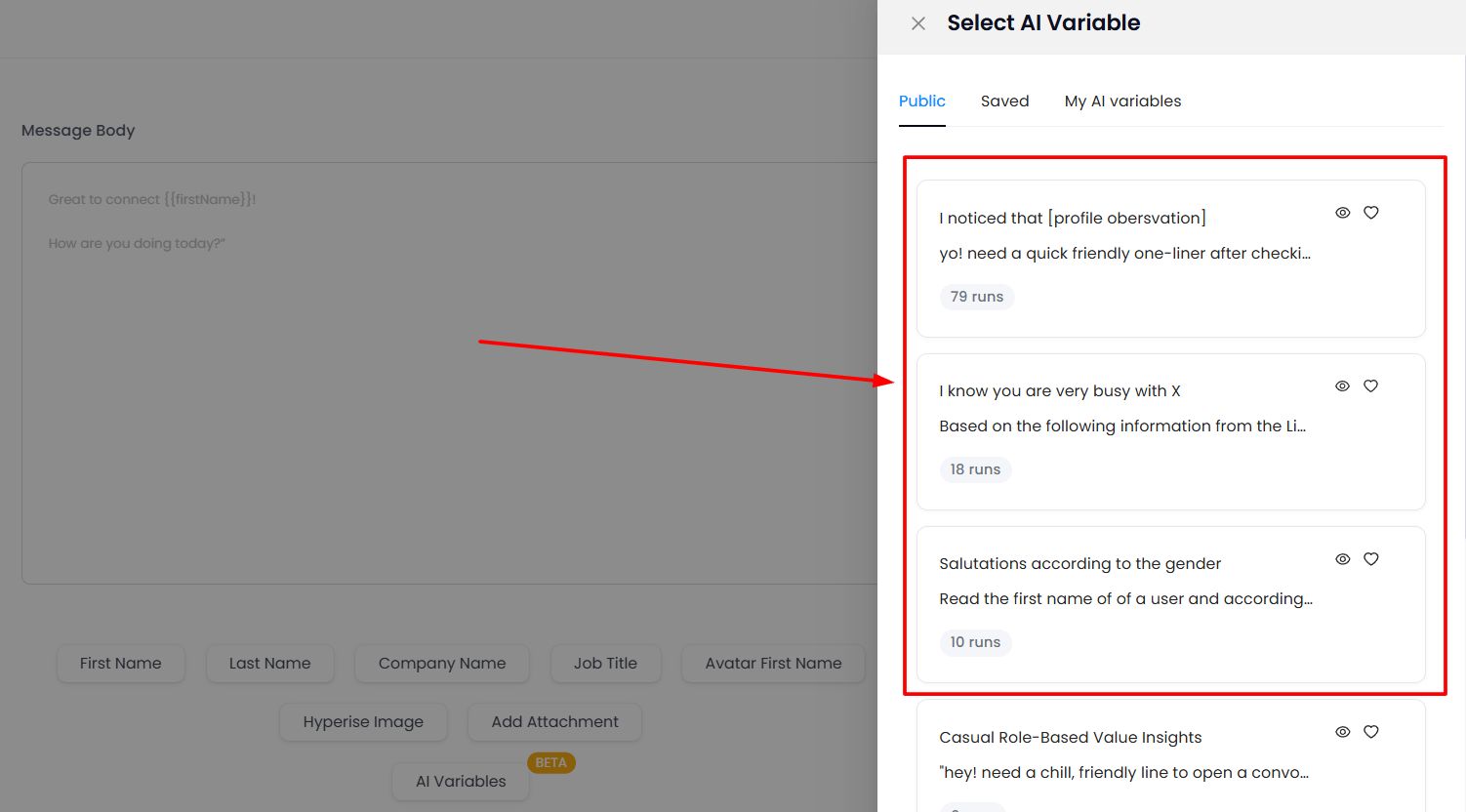Toggle favorite on "Casual Role-Based Value Insights"
This screenshot has height=812, width=1466.
pos(1370,731)
